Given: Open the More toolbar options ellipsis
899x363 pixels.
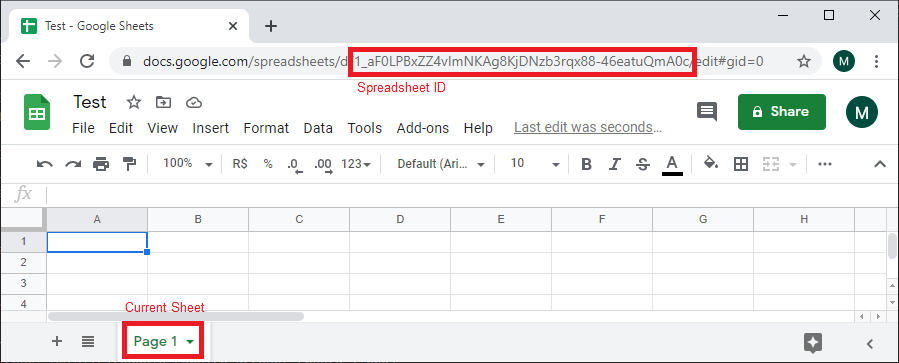Looking at the screenshot, I should click(x=824, y=164).
